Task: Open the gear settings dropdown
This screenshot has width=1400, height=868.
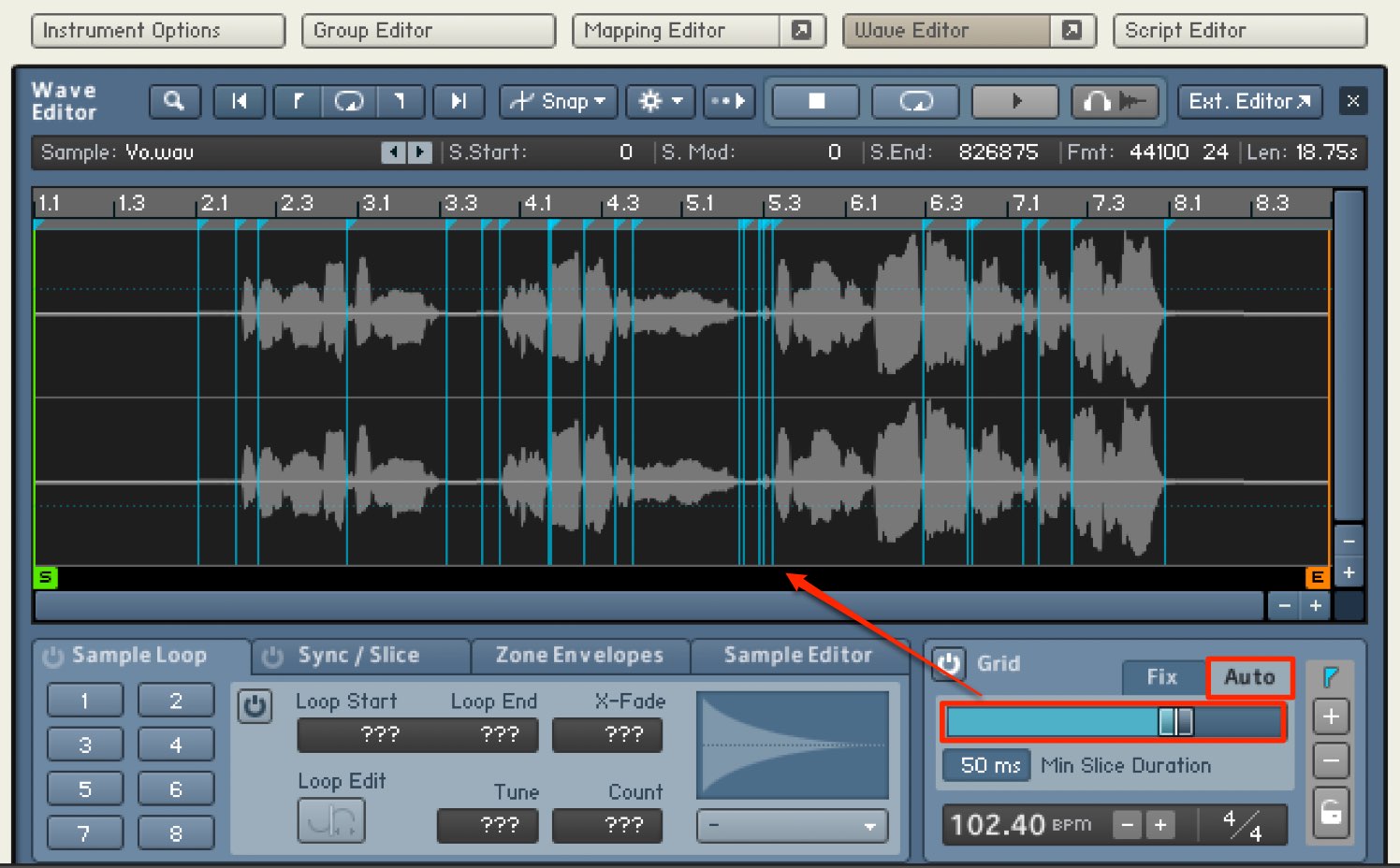Action: pyautogui.click(x=661, y=101)
